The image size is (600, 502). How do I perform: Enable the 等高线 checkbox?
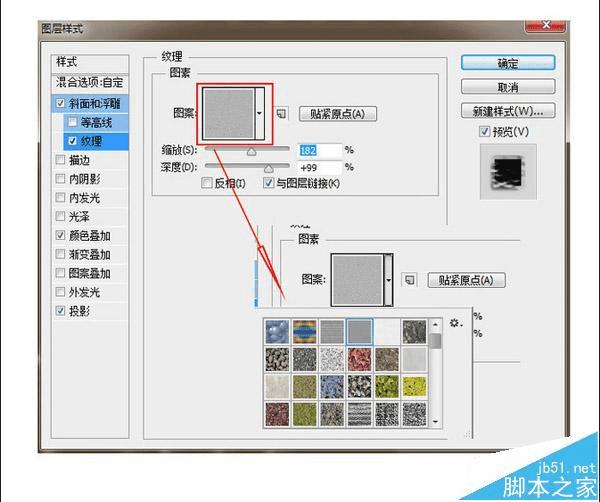(x=72, y=122)
